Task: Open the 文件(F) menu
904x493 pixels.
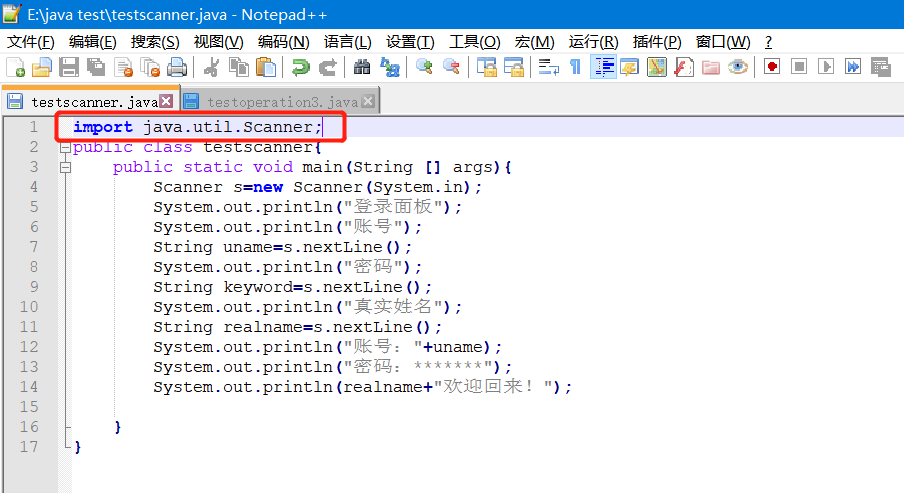Action: [31, 42]
